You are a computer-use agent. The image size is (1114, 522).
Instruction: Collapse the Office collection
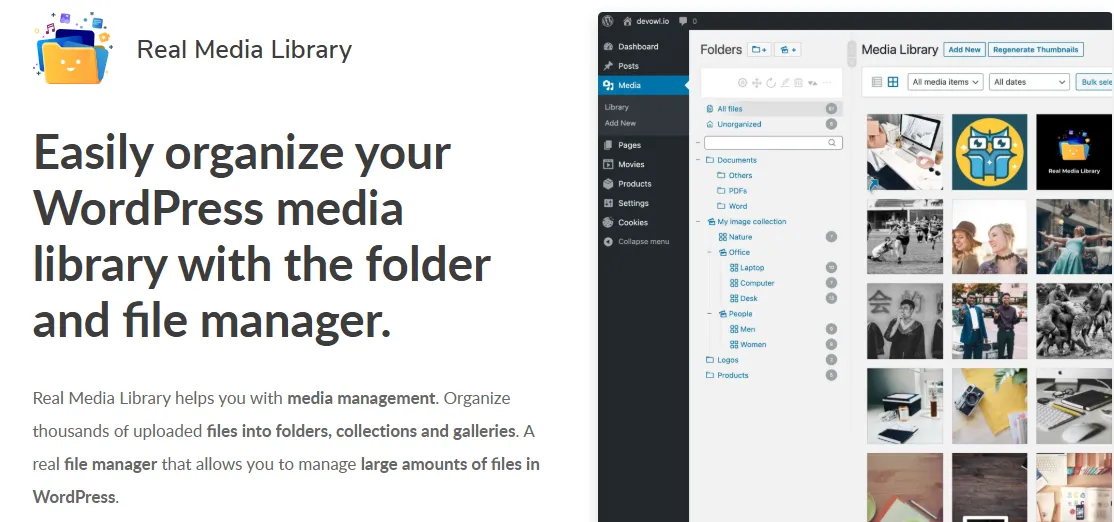709,252
